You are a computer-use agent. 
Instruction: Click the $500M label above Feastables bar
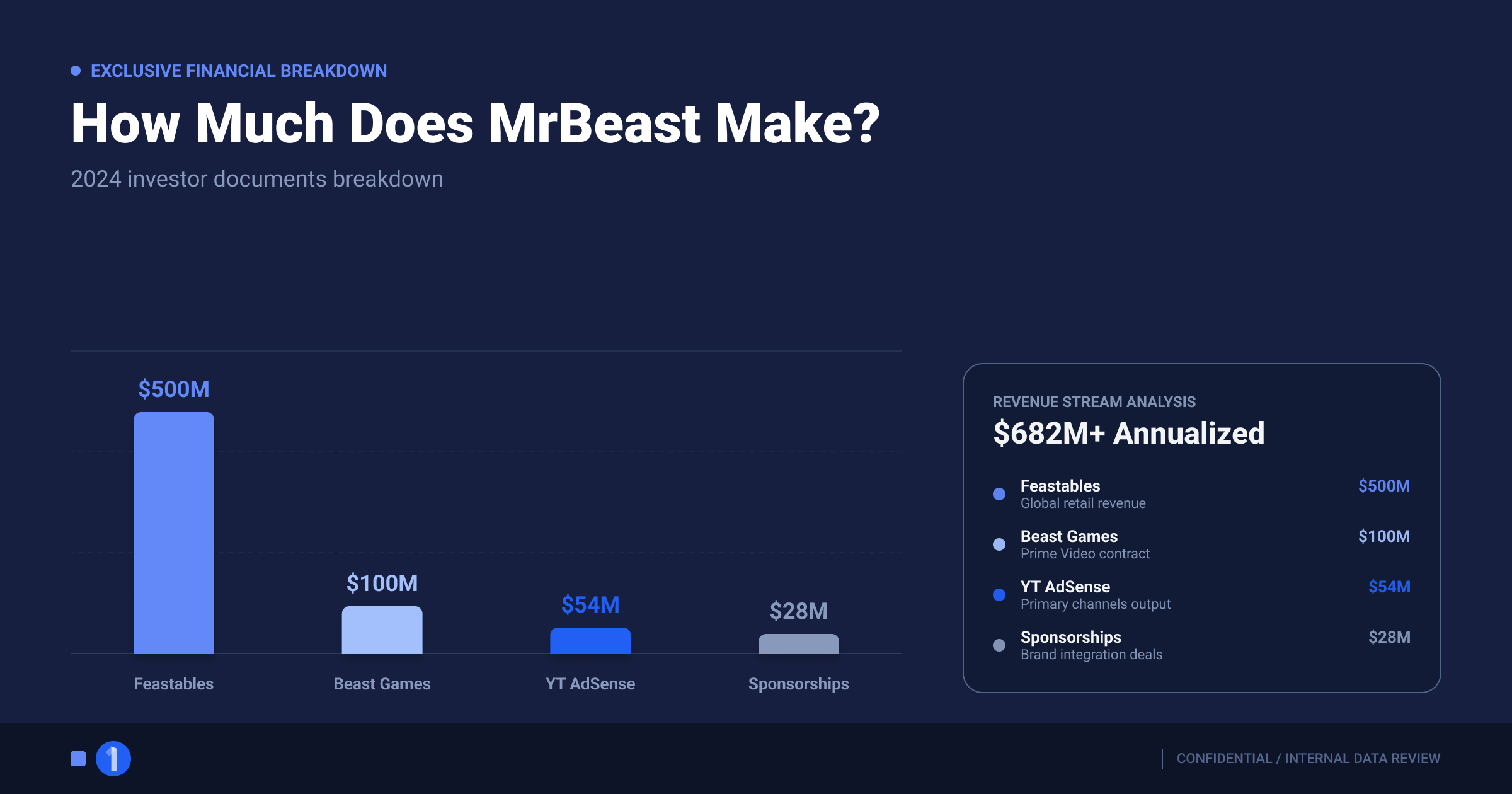(174, 389)
